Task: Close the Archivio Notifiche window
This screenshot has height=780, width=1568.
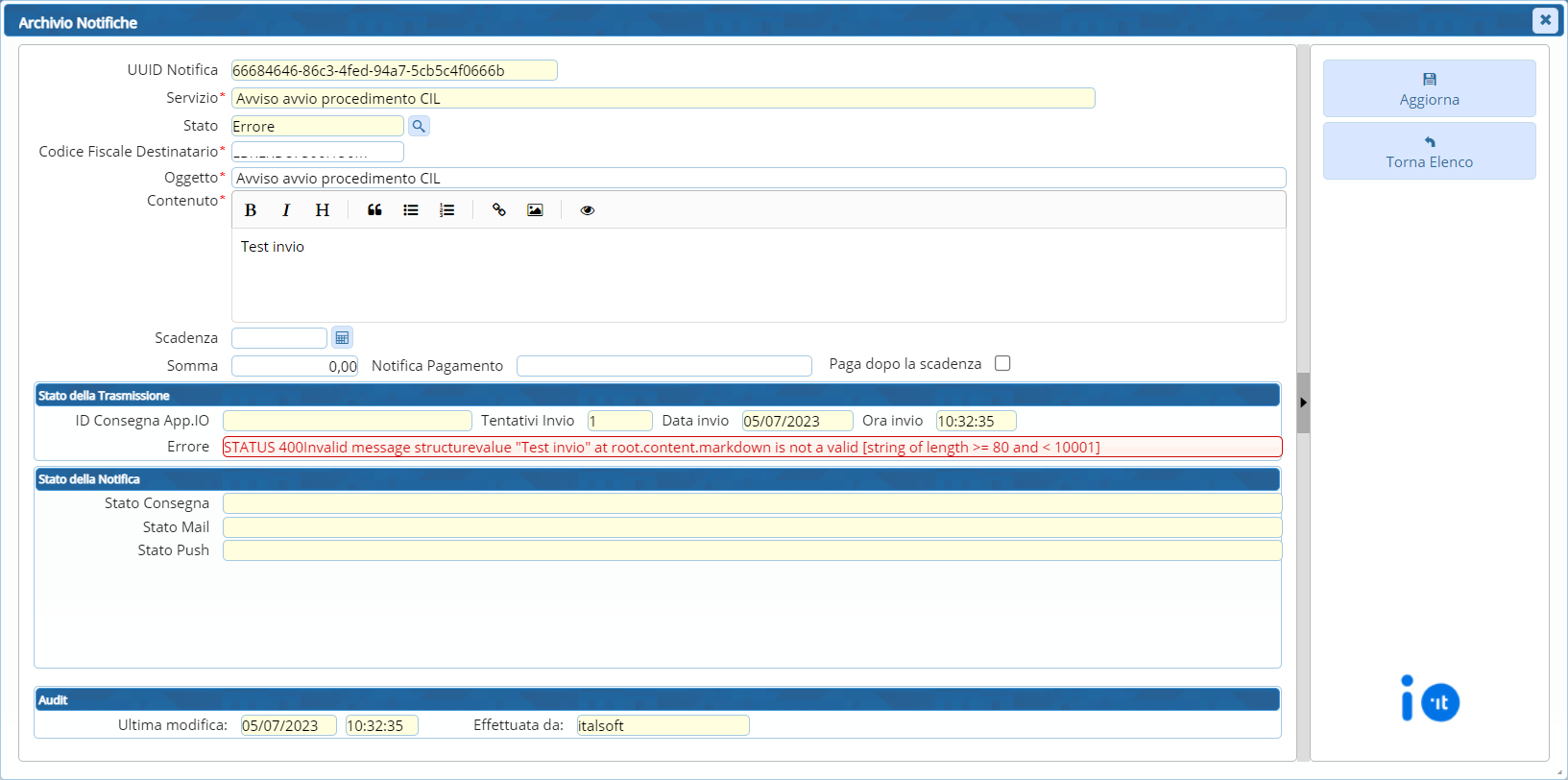Action: click(x=1545, y=19)
